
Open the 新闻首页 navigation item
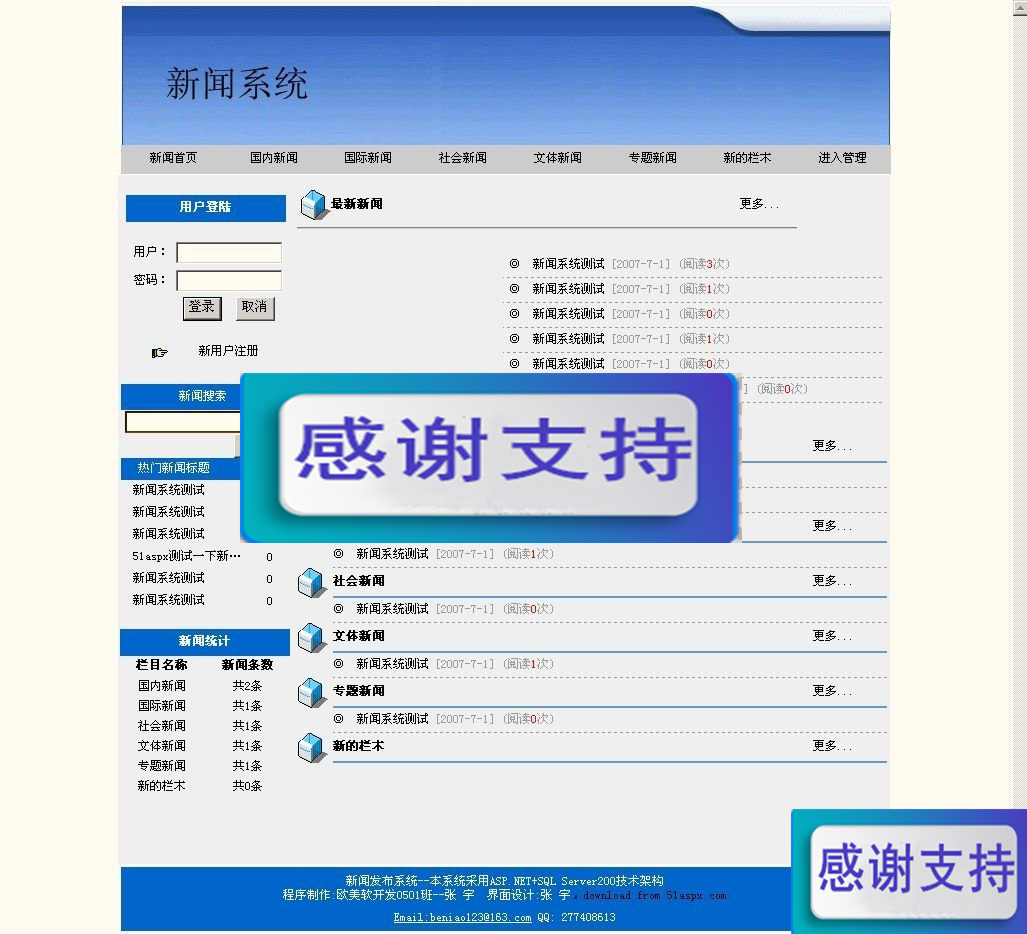pos(173,158)
